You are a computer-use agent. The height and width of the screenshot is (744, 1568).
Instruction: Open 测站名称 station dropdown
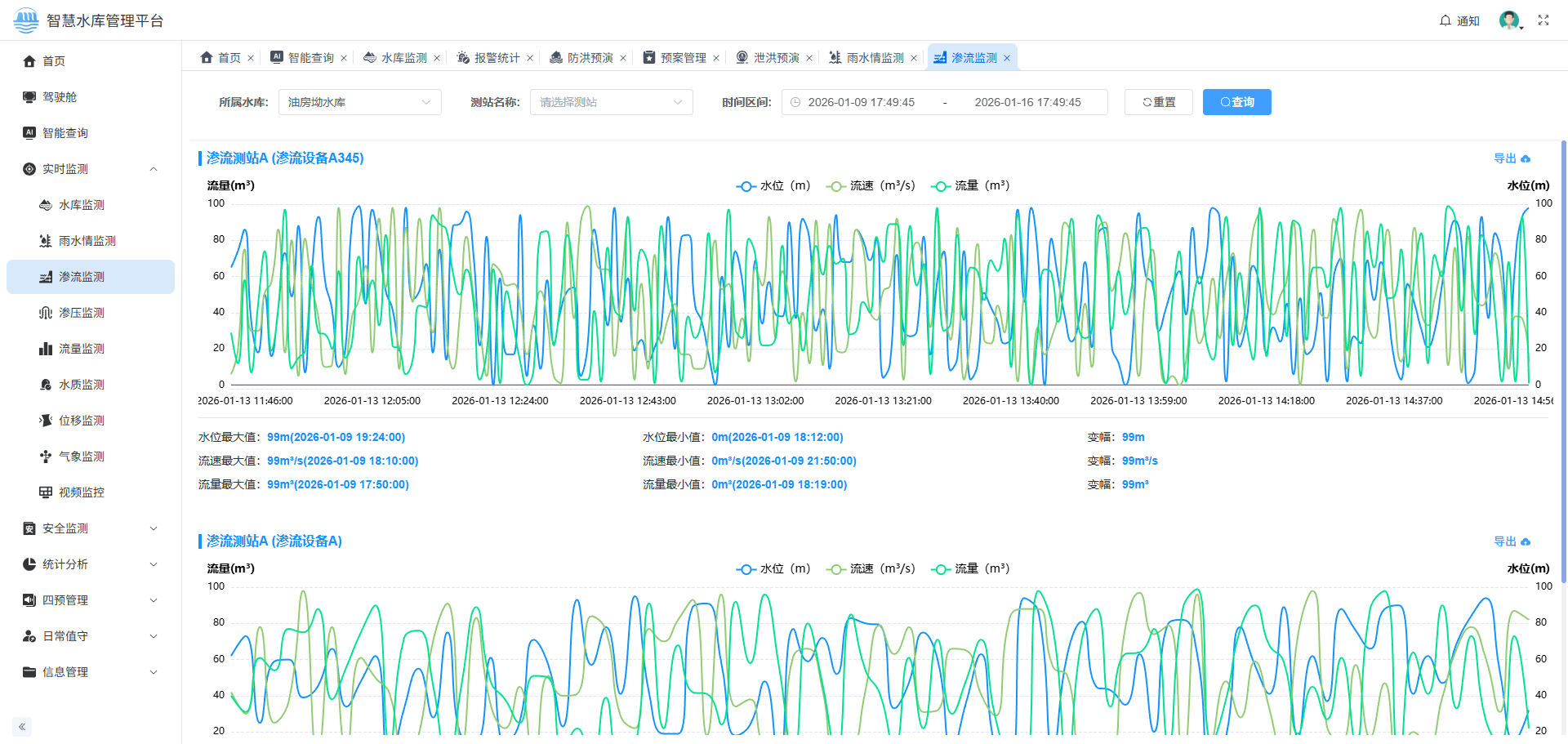(611, 102)
